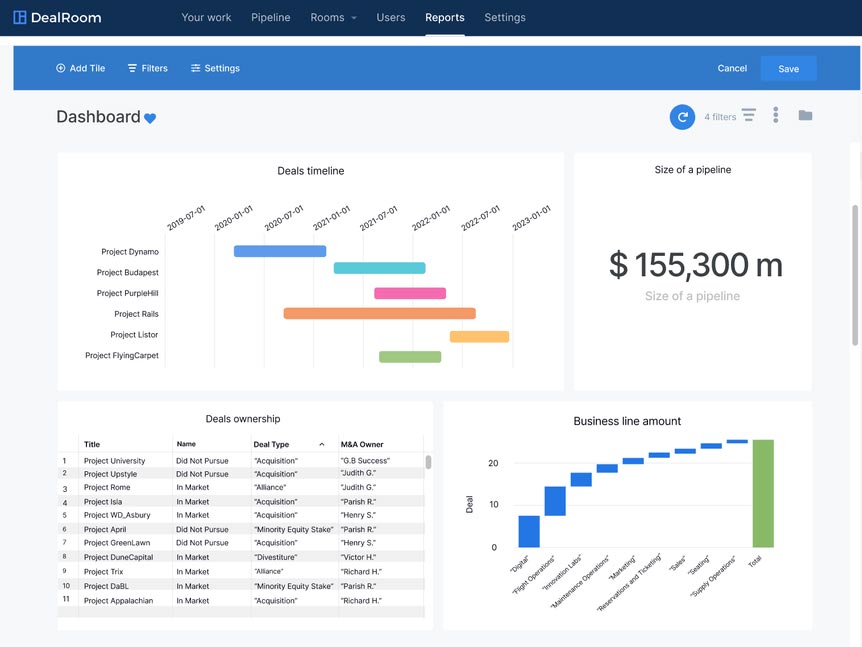This screenshot has height=647, width=862.
Task: Click the folder icon near dashboard header
Action: [x=805, y=115]
